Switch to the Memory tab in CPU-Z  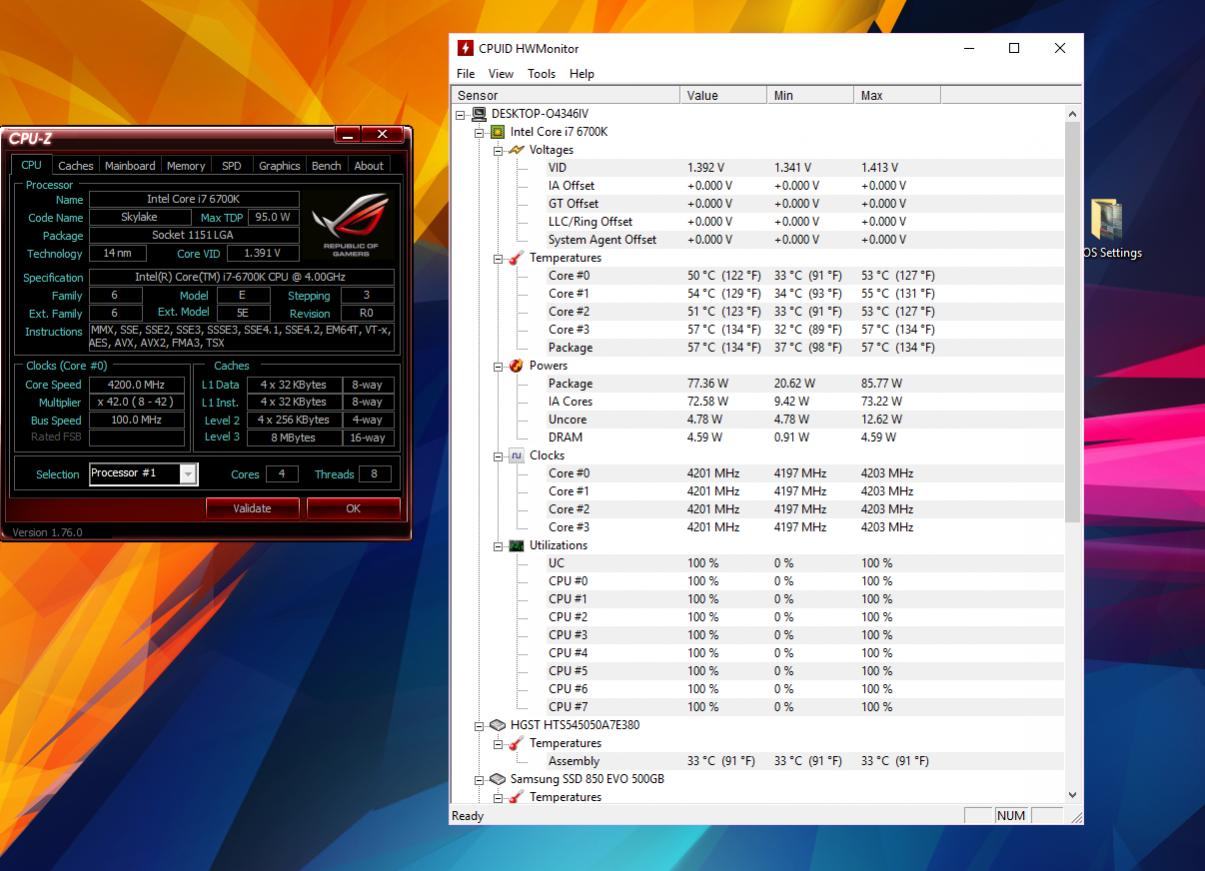tap(185, 166)
